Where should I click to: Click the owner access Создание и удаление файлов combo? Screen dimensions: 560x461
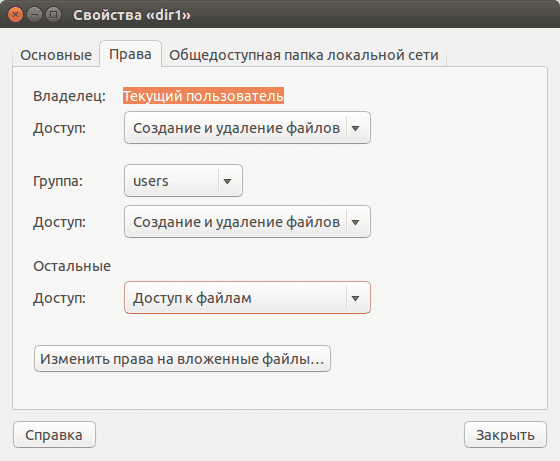tap(247, 128)
